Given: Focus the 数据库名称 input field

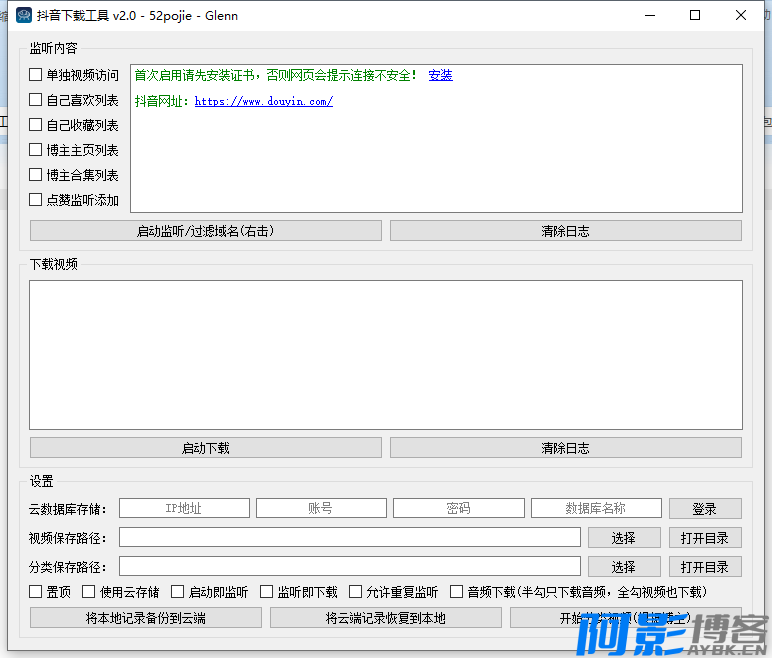Looking at the screenshot, I should (596, 508).
